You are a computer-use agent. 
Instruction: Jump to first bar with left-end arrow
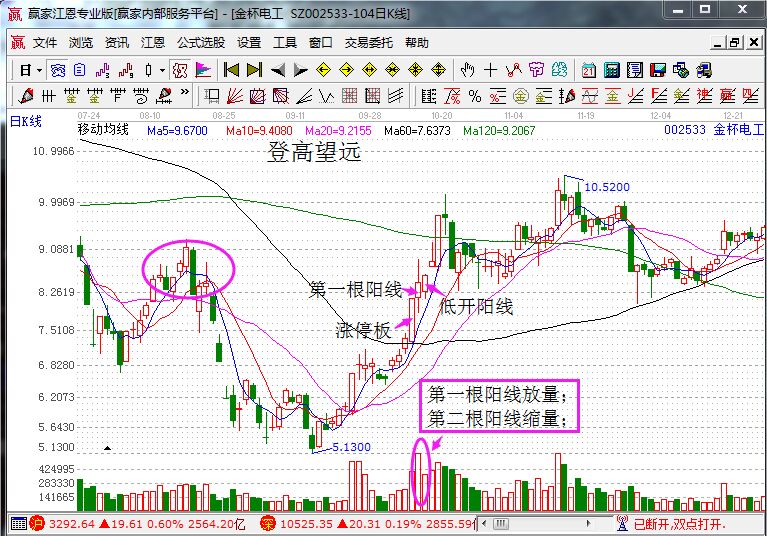click(231, 70)
